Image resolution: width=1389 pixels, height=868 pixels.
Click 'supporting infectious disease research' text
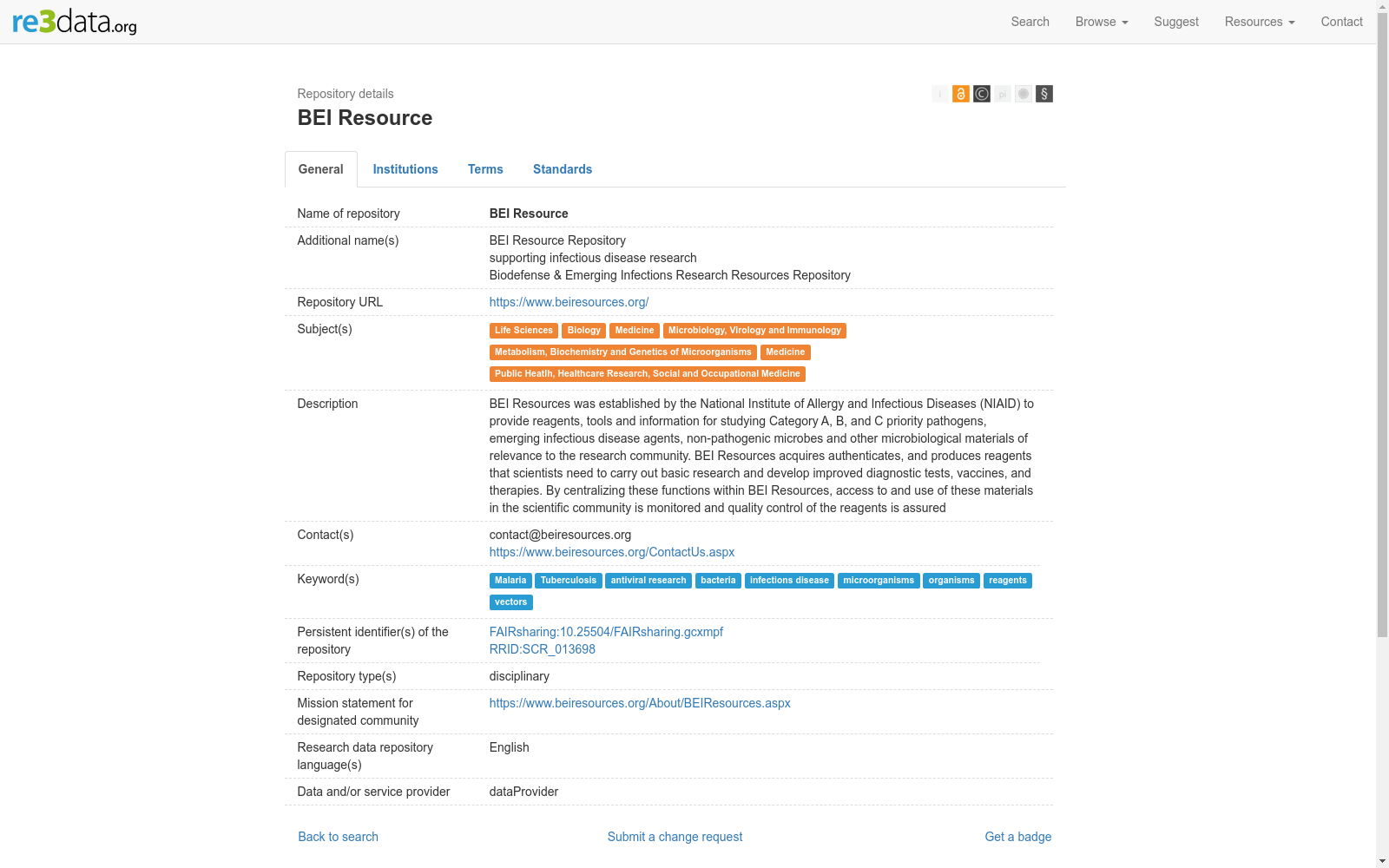pyautogui.click(x=593, y=258)
